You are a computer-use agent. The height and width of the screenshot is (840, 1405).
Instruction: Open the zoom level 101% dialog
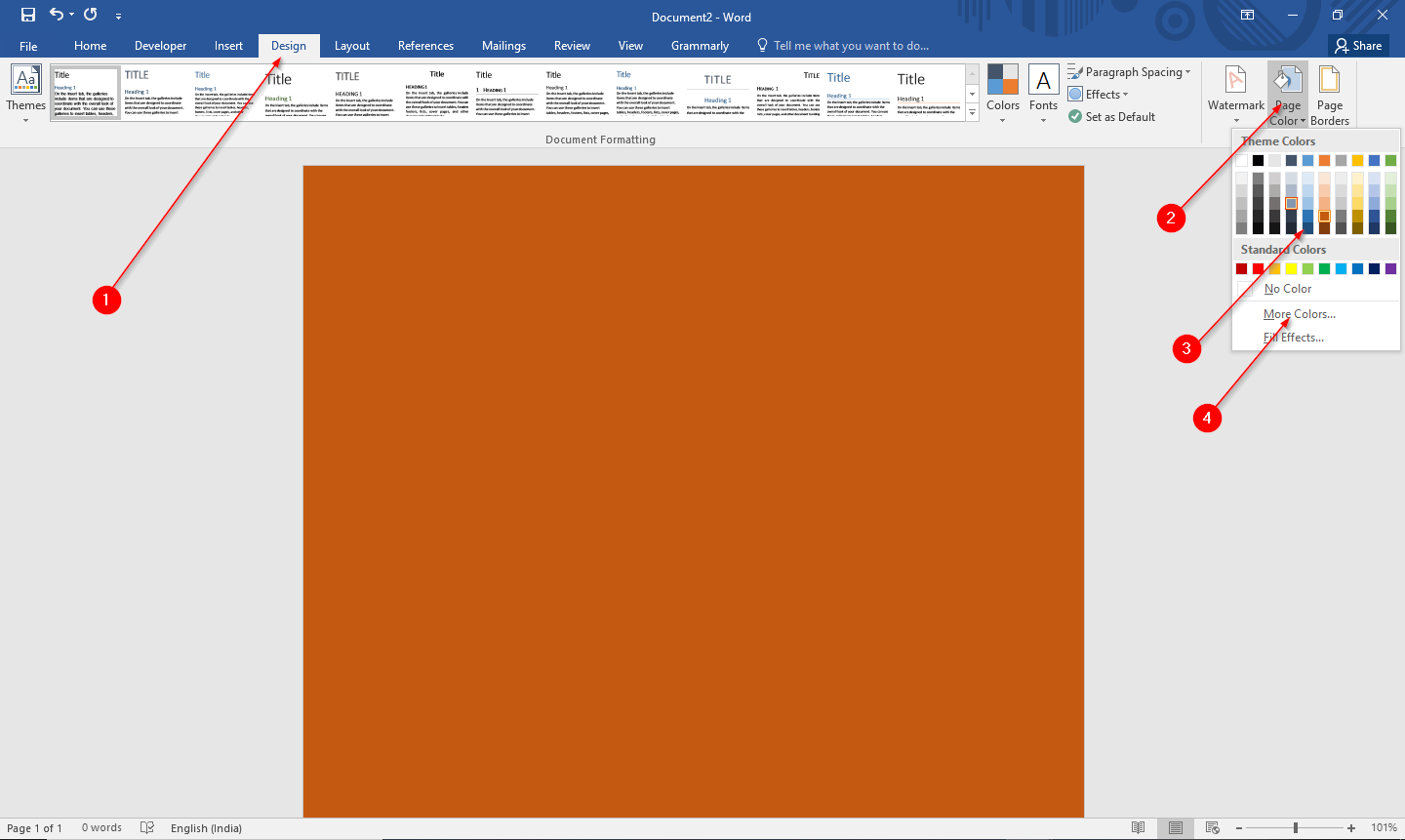click(1384, 828)
